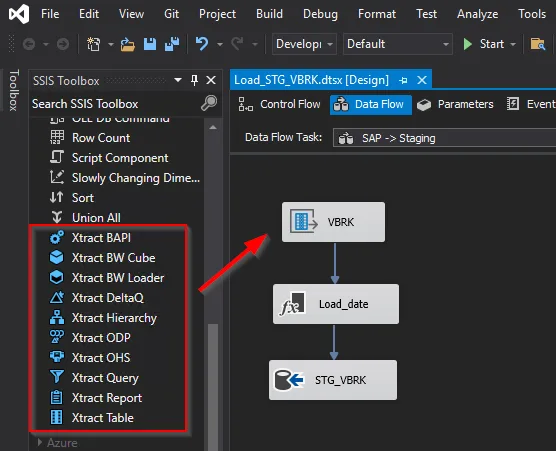Screen dimensions: 556x451
Task: Click the Open File folder icon
Action: coord(128,45)
